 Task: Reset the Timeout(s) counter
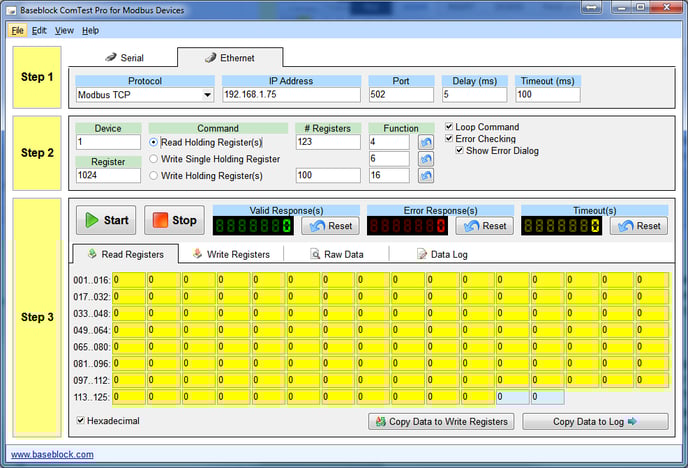click(636, 226)
